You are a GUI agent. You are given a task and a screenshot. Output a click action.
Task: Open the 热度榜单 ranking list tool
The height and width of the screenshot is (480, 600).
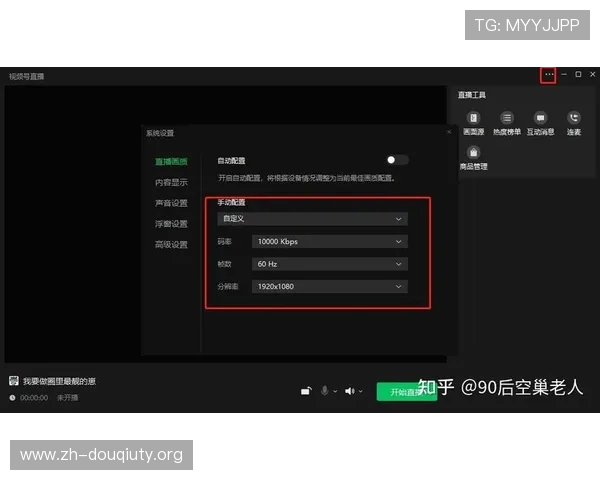pos(507,123)
